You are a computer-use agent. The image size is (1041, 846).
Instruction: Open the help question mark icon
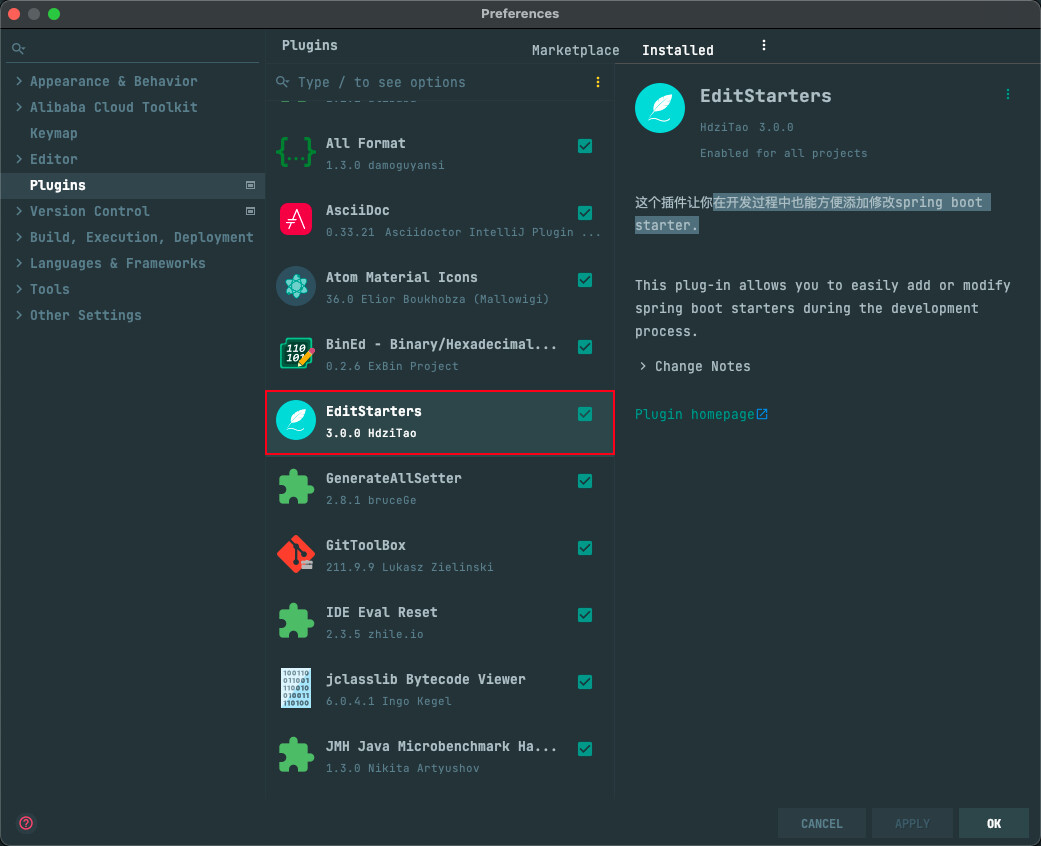(x=26, y=823)
